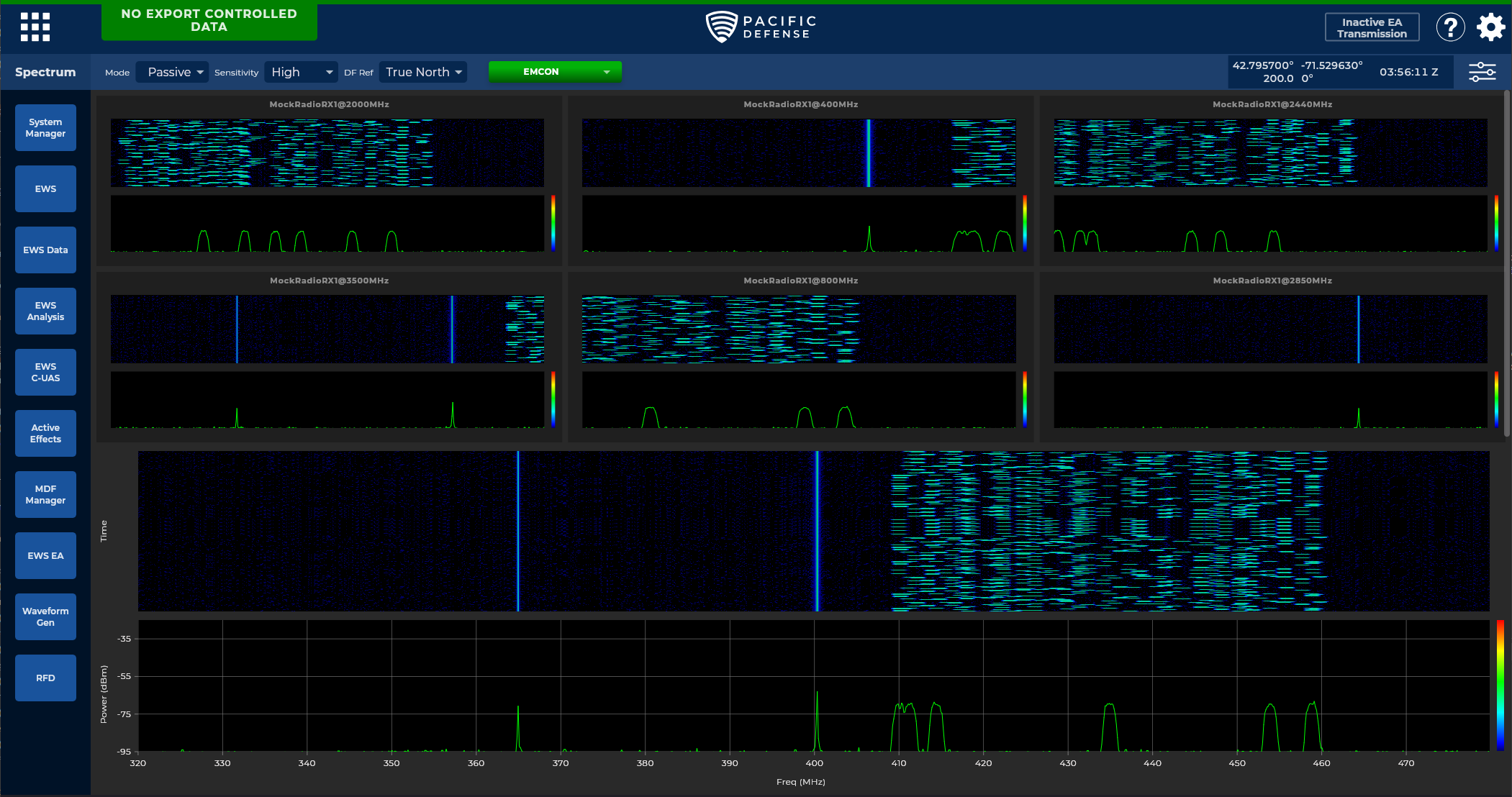The image size is (1512, 797).
Task: Open the settings gear icon
Action: point(1490,27)
